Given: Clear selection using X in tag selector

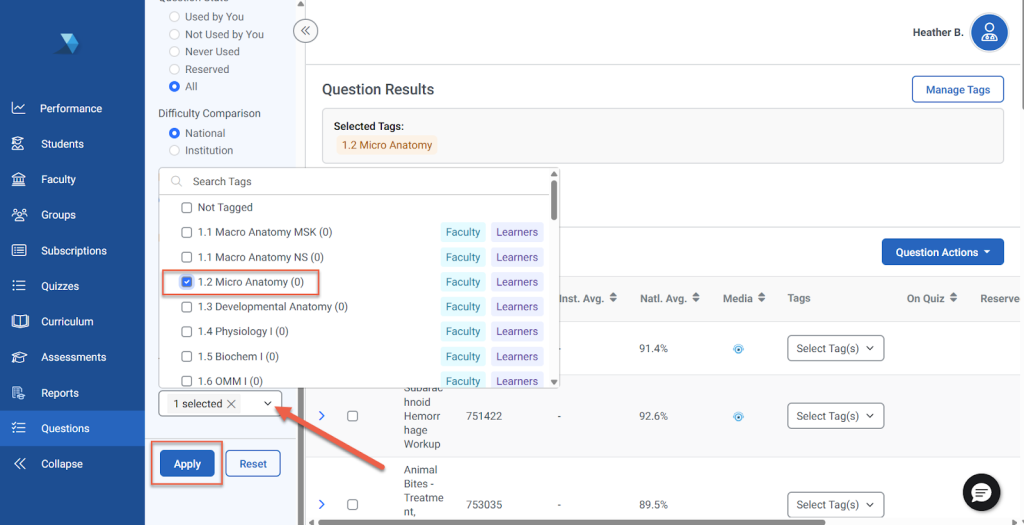Looking at the screenshot, I should [x=232, y=404].
